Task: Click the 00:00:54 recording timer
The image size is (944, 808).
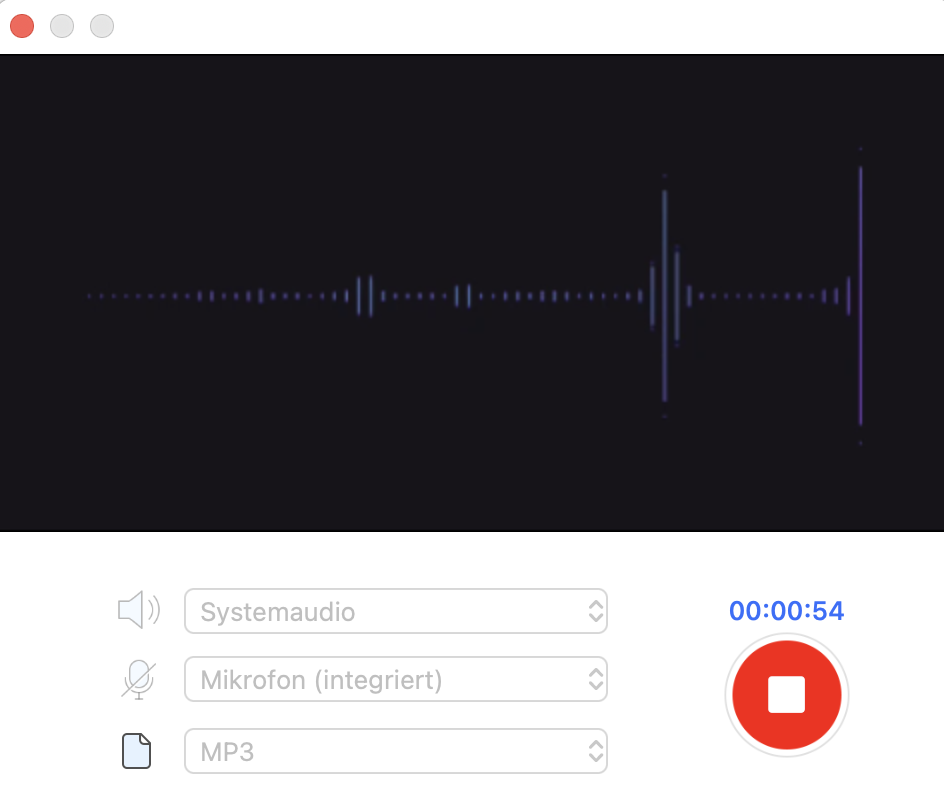Action: click(786, 610)
